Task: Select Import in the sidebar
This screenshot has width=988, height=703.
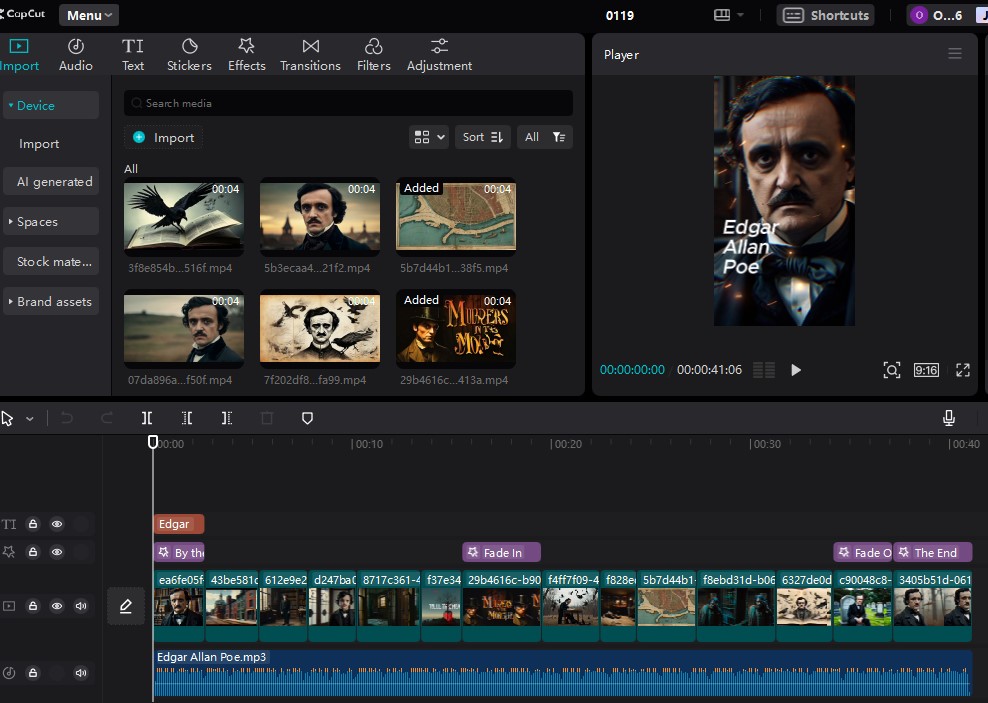Action: (x=39, y=144)
